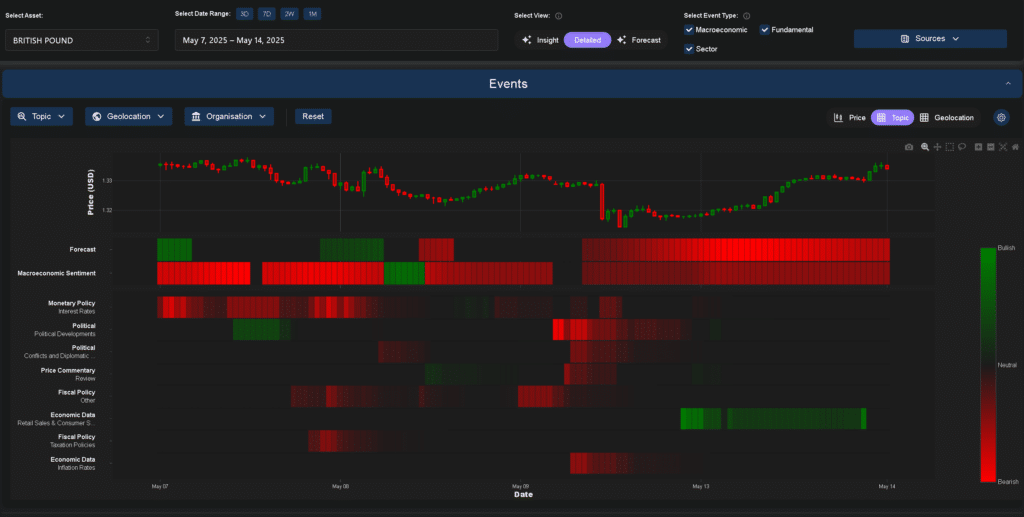Image resolution: width=1024 pixels, height=517 pixels.
Task: Expand the Organisation filter dropdown
Action: (x=229, y=117)
